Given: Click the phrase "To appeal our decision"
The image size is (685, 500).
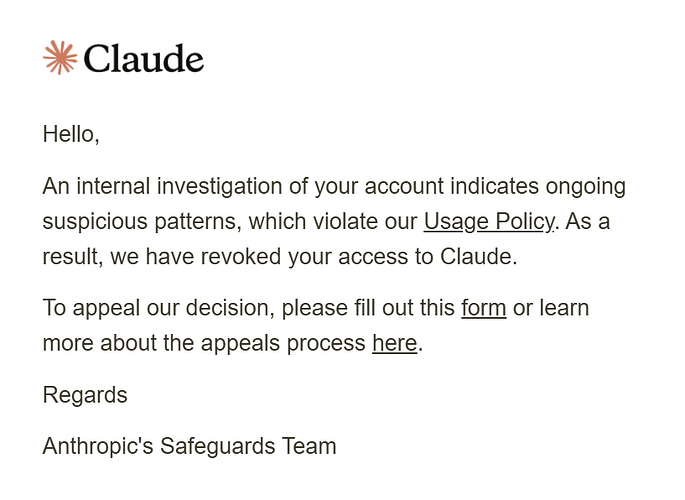Looking at the screenshot, I should [x=159, y=308].
